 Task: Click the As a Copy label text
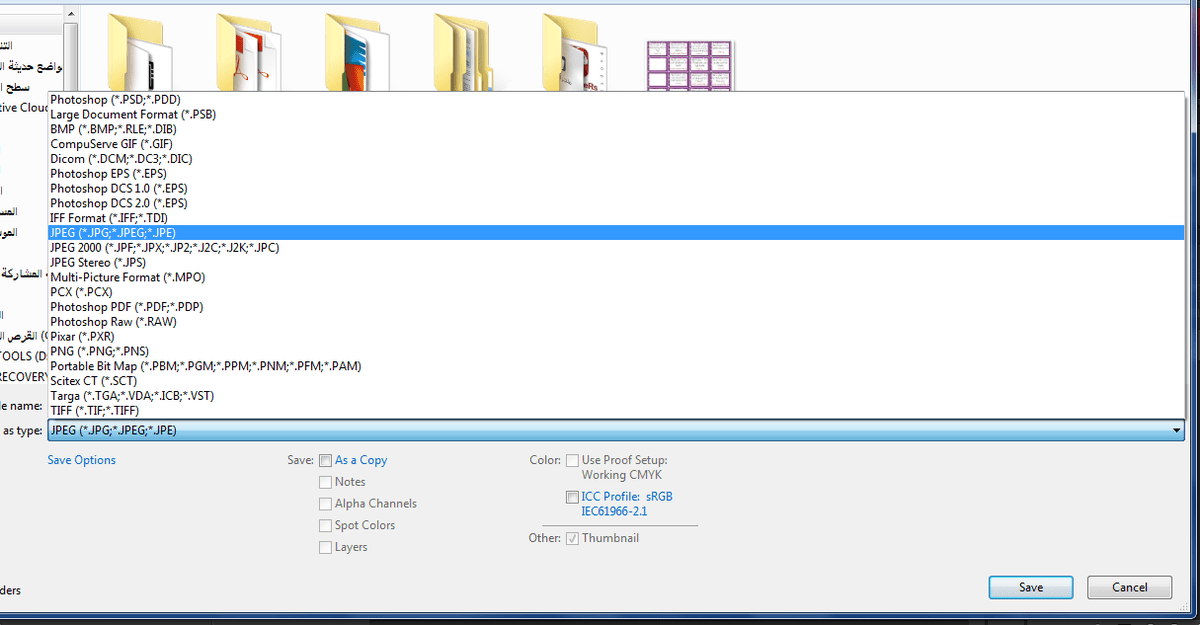point(361,460)
